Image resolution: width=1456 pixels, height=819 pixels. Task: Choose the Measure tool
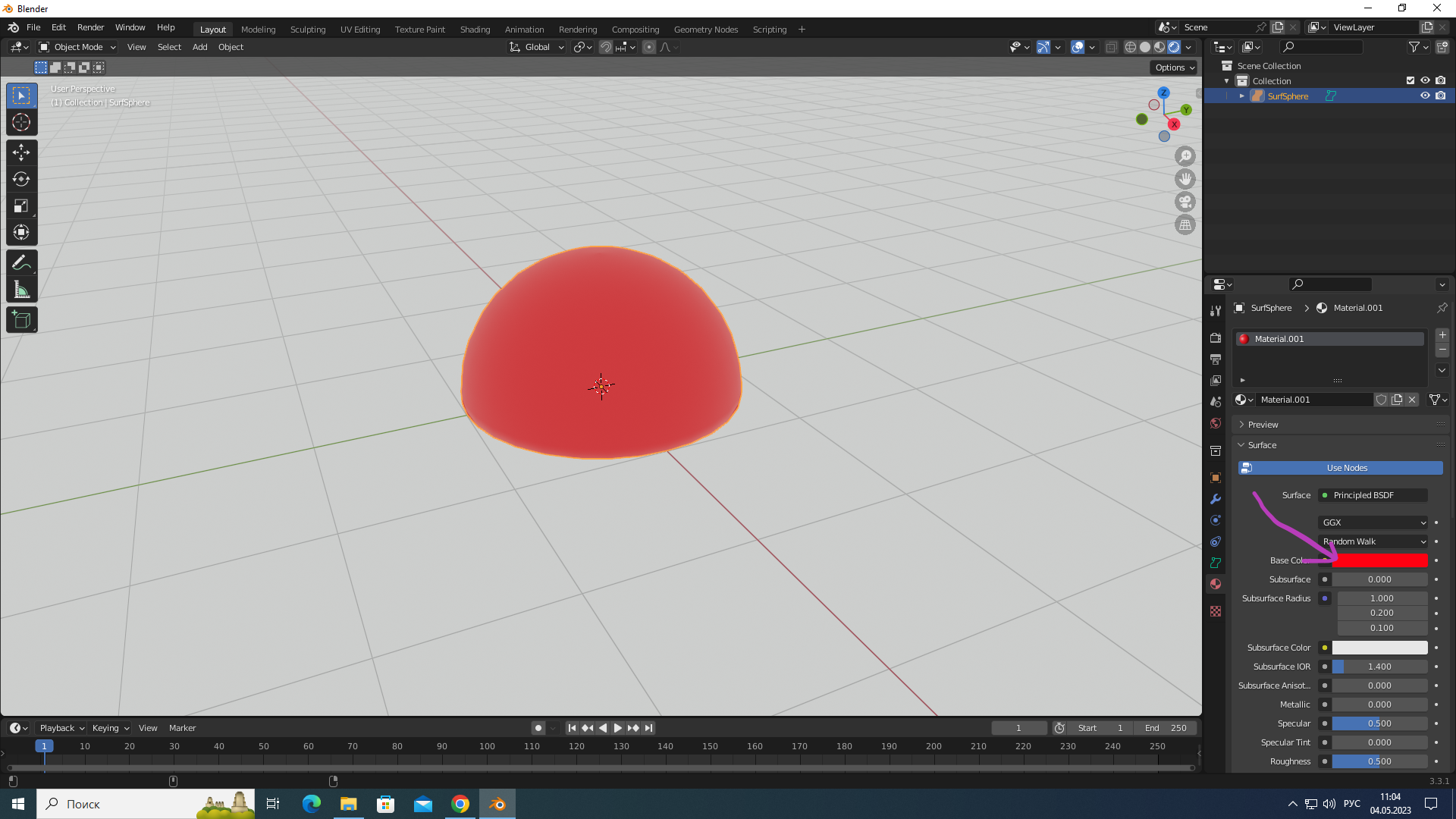tap(21, 290)
